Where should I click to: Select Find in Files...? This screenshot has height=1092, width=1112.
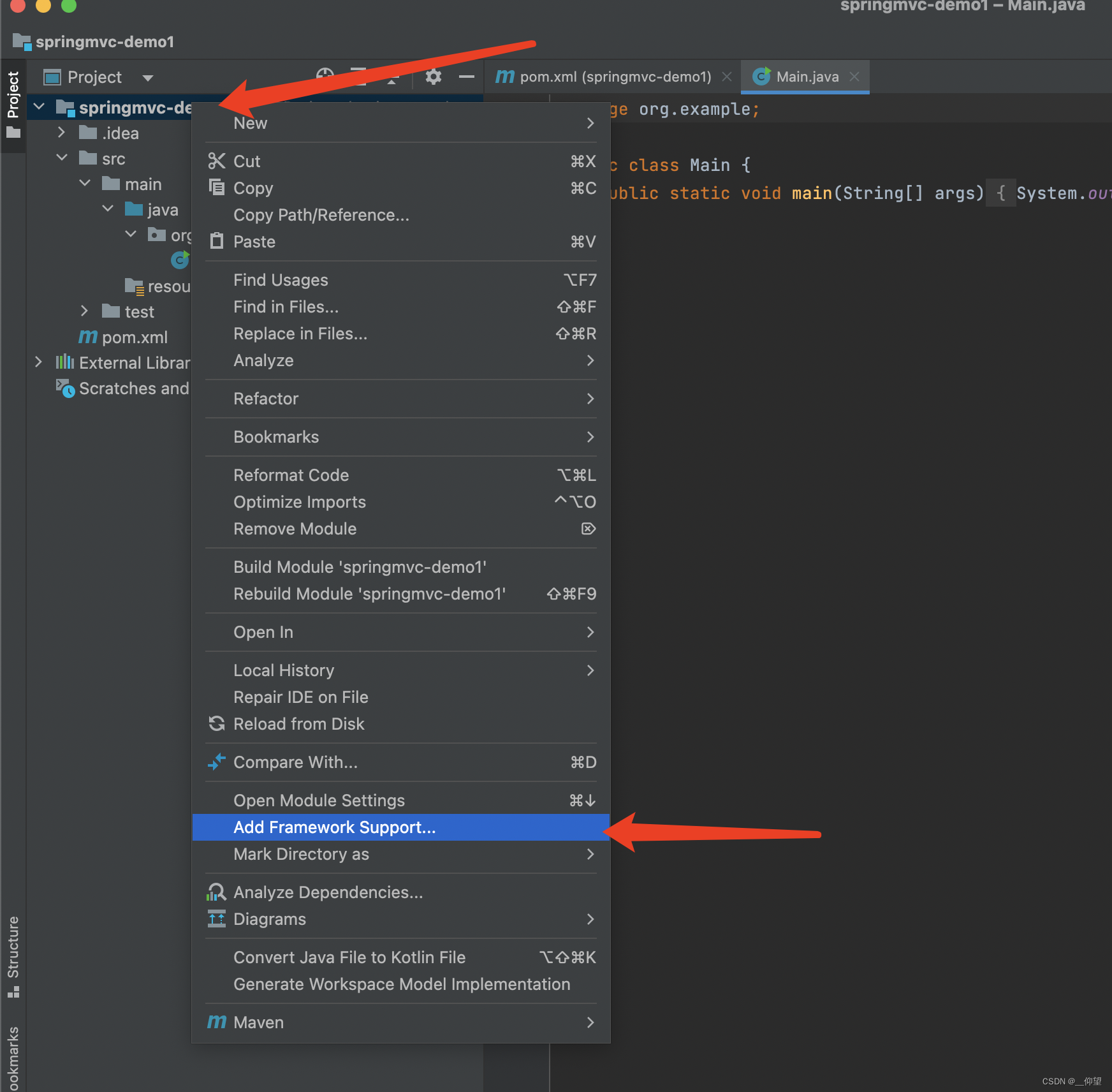401,307
